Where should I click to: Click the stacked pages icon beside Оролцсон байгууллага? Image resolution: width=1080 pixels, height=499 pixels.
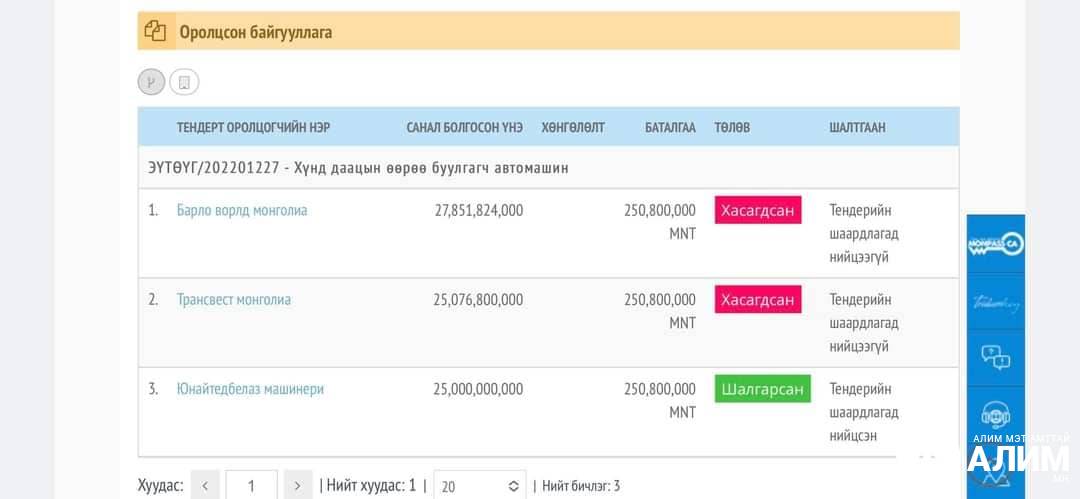[x=156, y=32]
